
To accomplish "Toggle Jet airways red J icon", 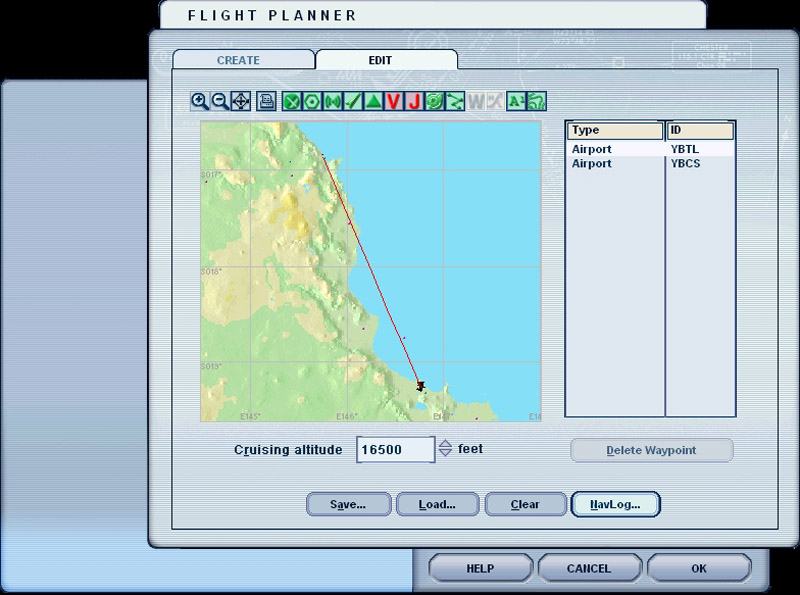I will click(414, 100).
